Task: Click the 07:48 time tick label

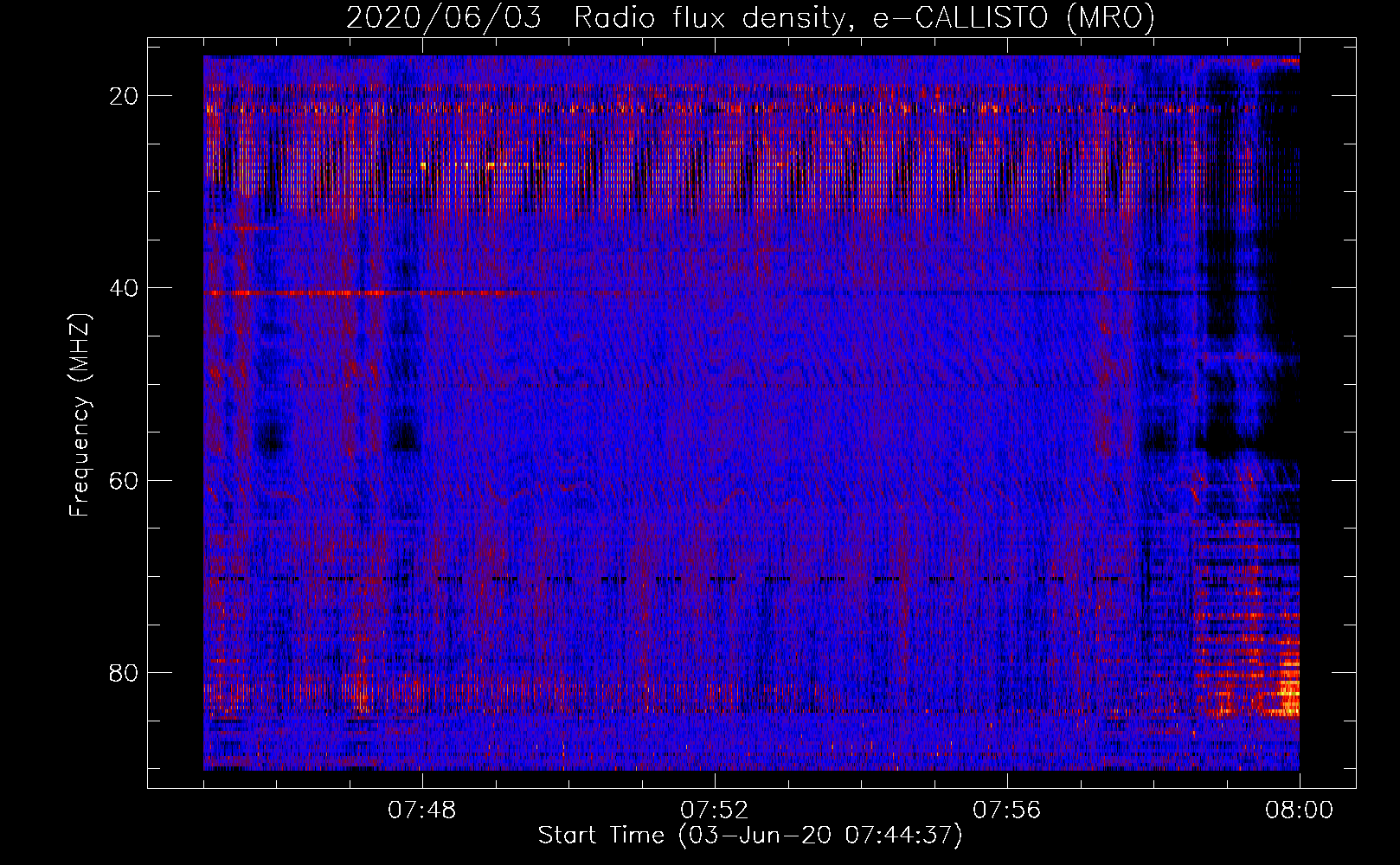Action: click(422, 811)
